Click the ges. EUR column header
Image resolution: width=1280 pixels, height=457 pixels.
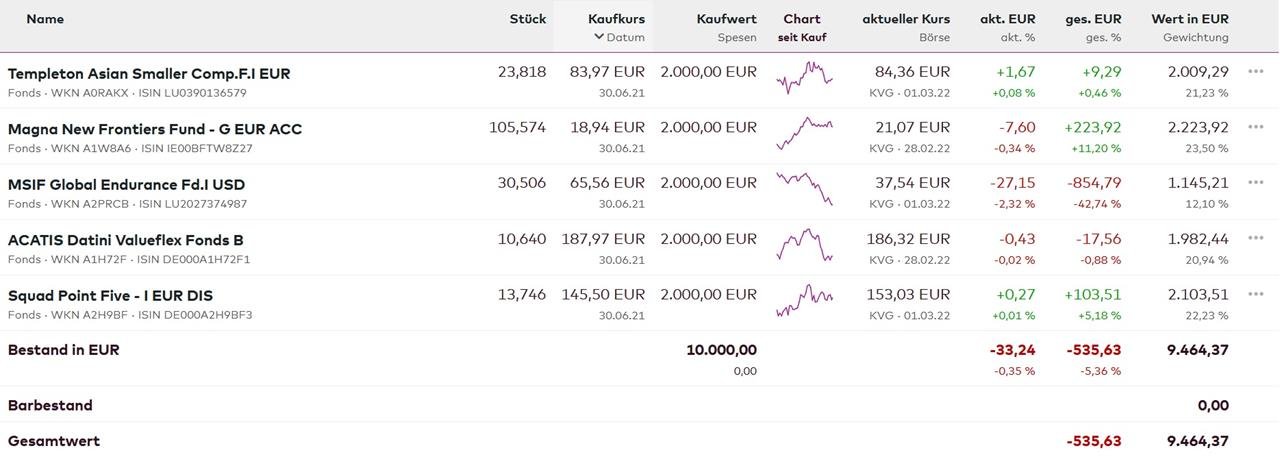point(1093,19)
